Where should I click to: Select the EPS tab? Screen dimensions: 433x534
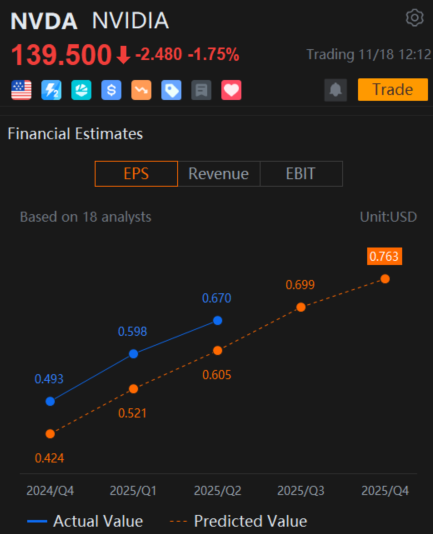tap(136, 174)
